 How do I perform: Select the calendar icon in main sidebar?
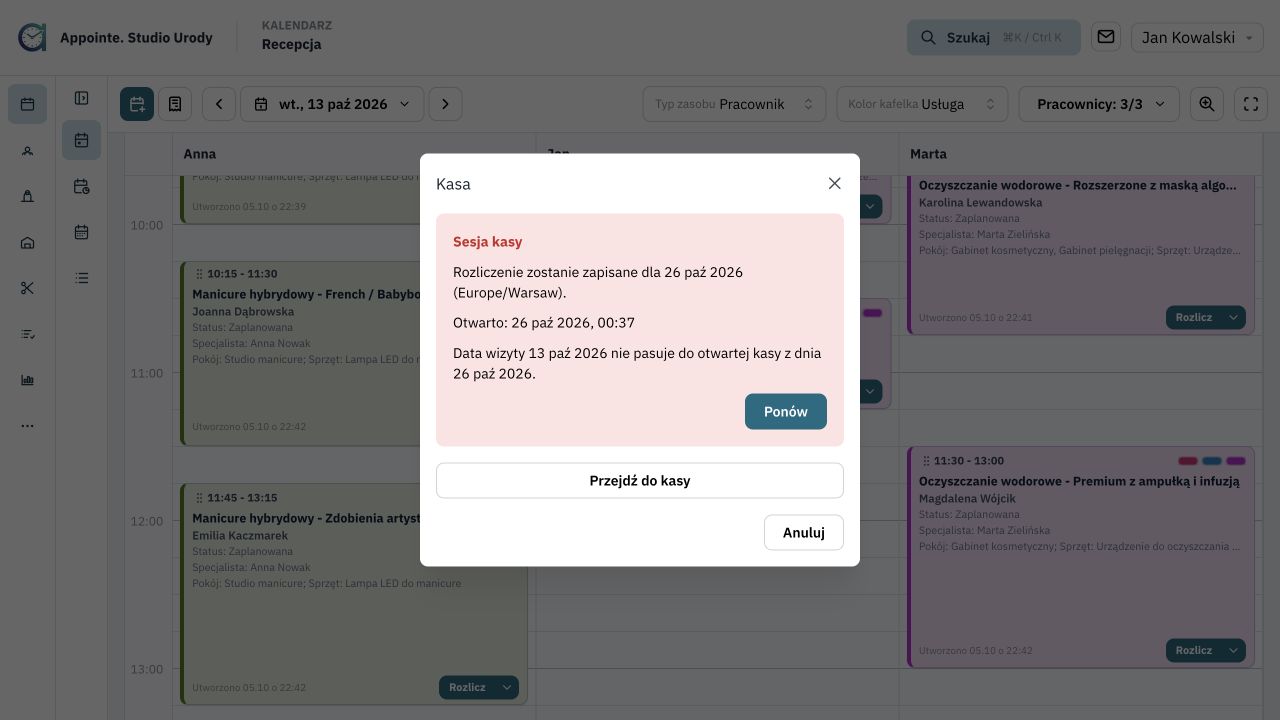coord(28,104)
